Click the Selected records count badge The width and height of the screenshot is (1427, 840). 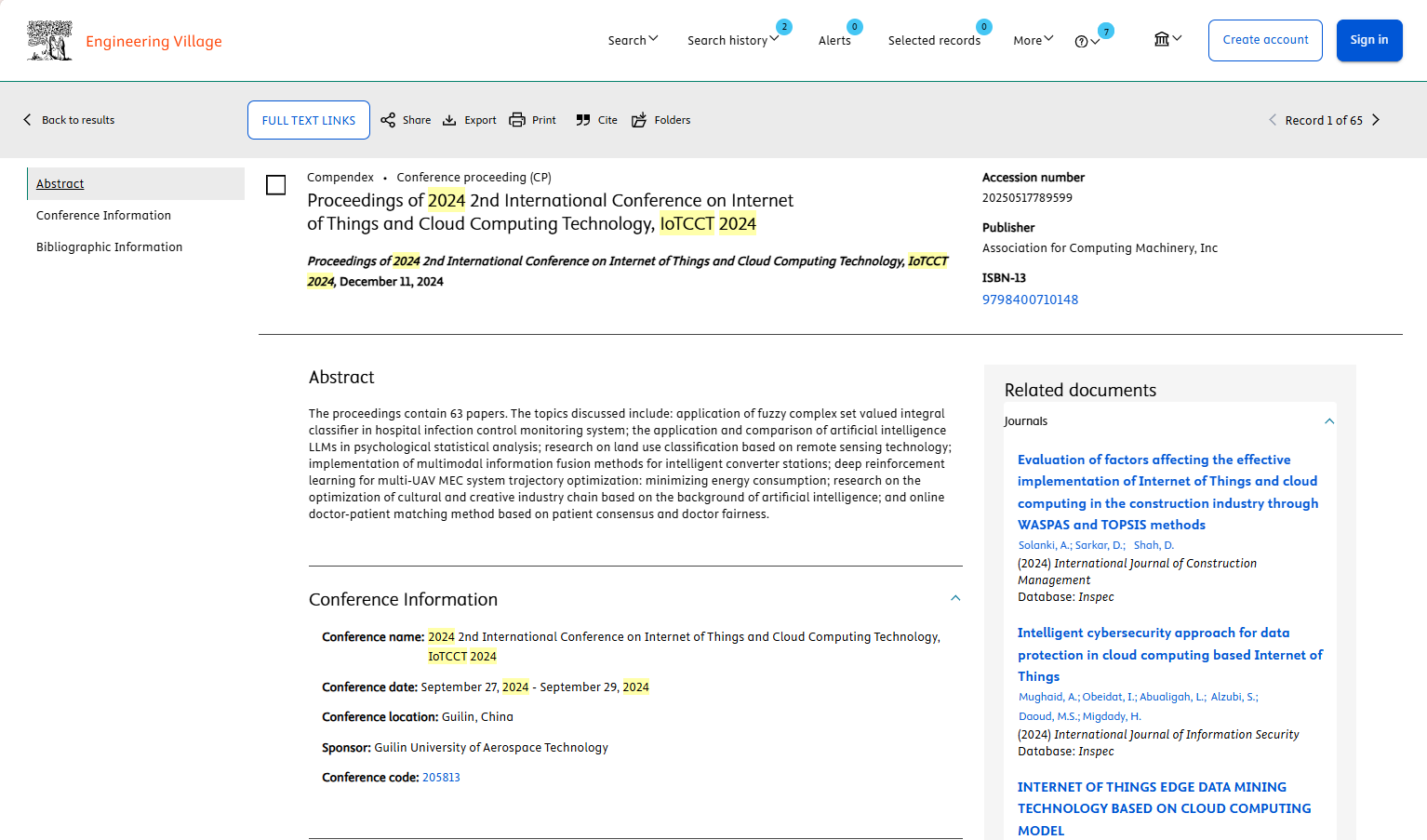(x=984, y=27)
